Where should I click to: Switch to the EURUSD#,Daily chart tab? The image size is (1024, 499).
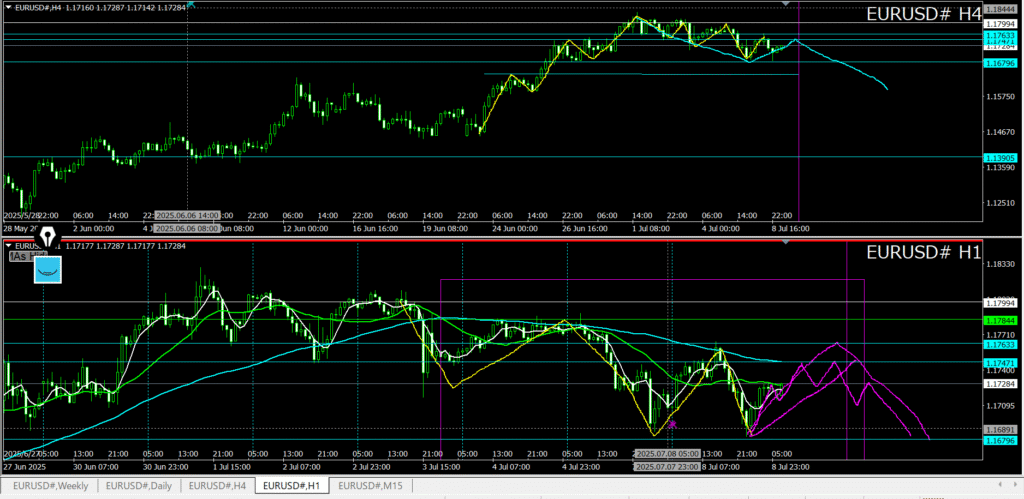pos(139,485)
